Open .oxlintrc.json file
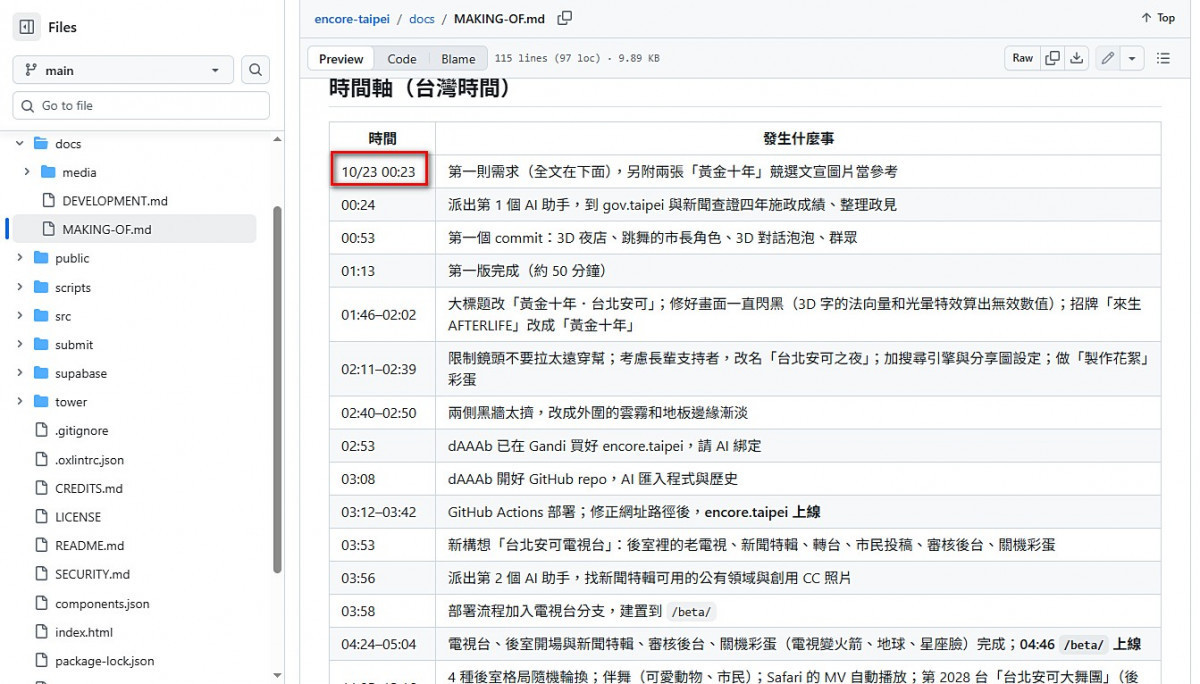Viewport: 1200px width, 684px height. (89, 460)
